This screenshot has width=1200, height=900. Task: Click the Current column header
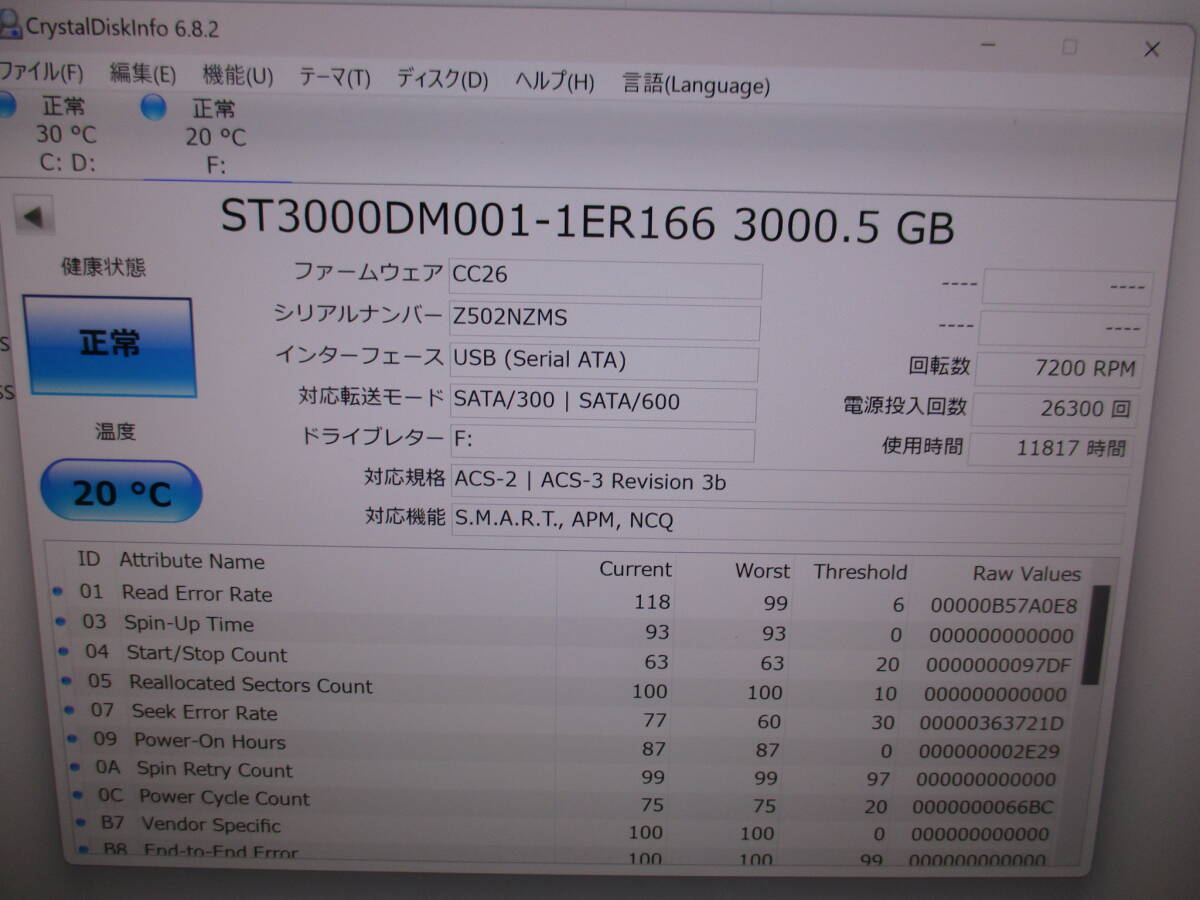(x=635, y=569)
